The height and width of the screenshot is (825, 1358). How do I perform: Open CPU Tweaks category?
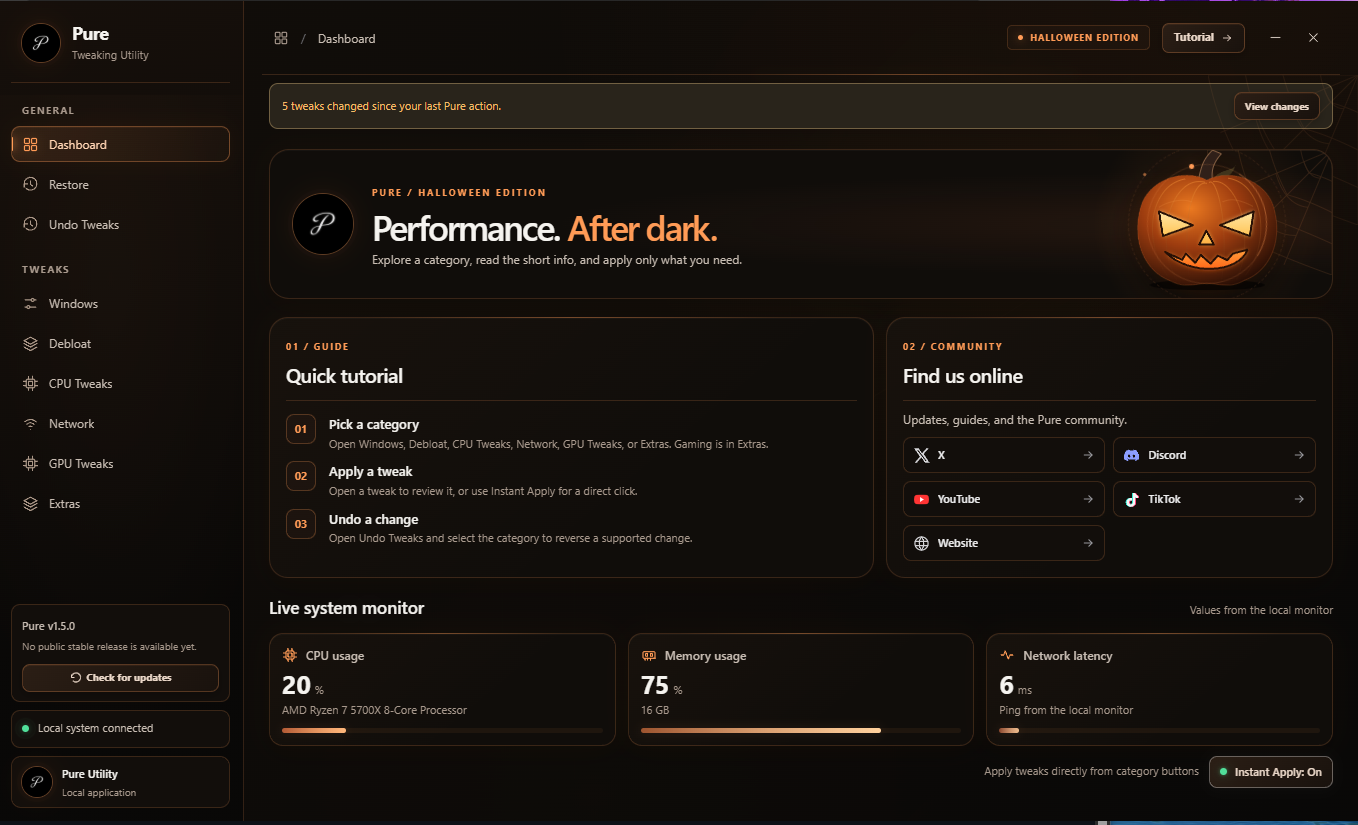pyautogui.click(x=120, y=384)
